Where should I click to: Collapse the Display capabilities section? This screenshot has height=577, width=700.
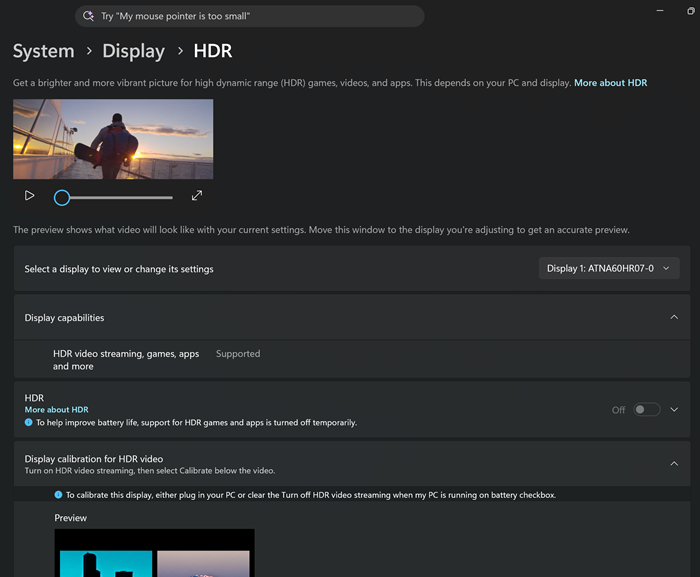[674, 317]
